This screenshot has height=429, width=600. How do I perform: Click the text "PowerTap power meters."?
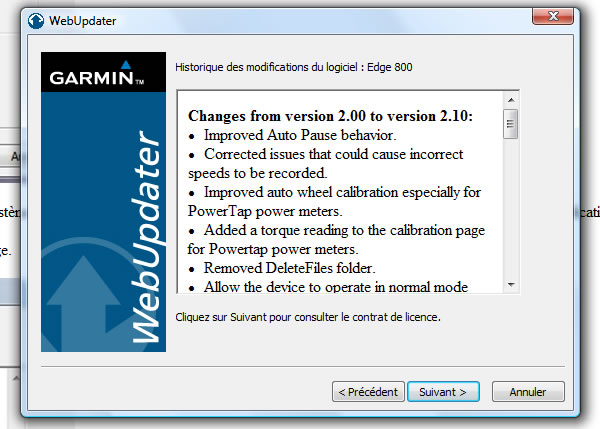point(265,211)
